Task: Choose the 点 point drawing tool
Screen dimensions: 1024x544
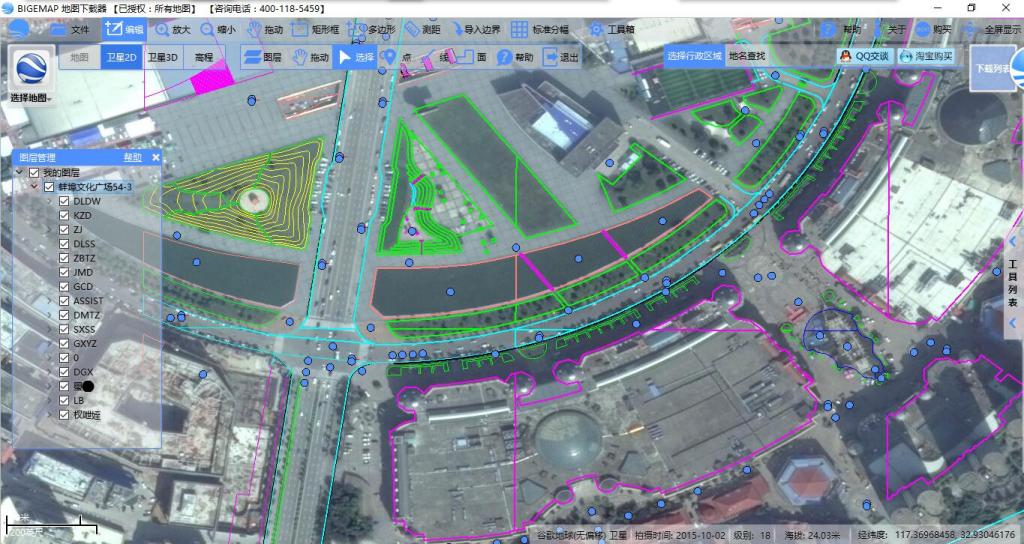Action: [397, 57]
